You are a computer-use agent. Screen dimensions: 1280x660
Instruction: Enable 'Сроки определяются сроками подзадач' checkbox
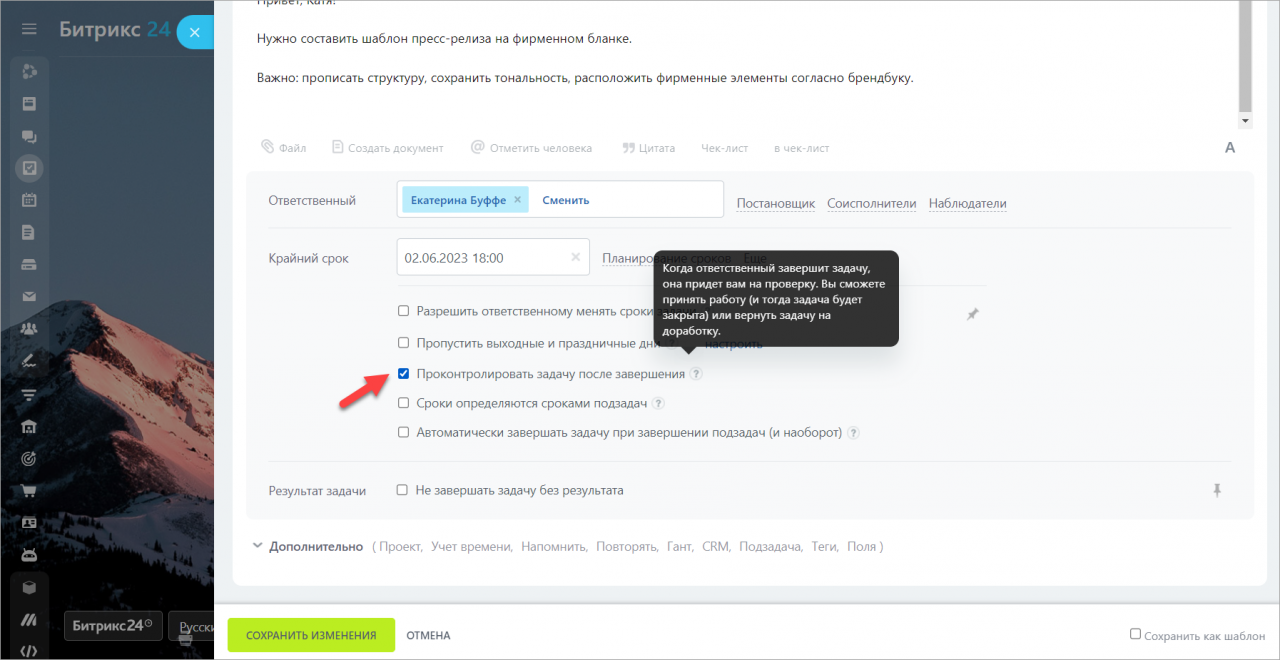(403, 403)
